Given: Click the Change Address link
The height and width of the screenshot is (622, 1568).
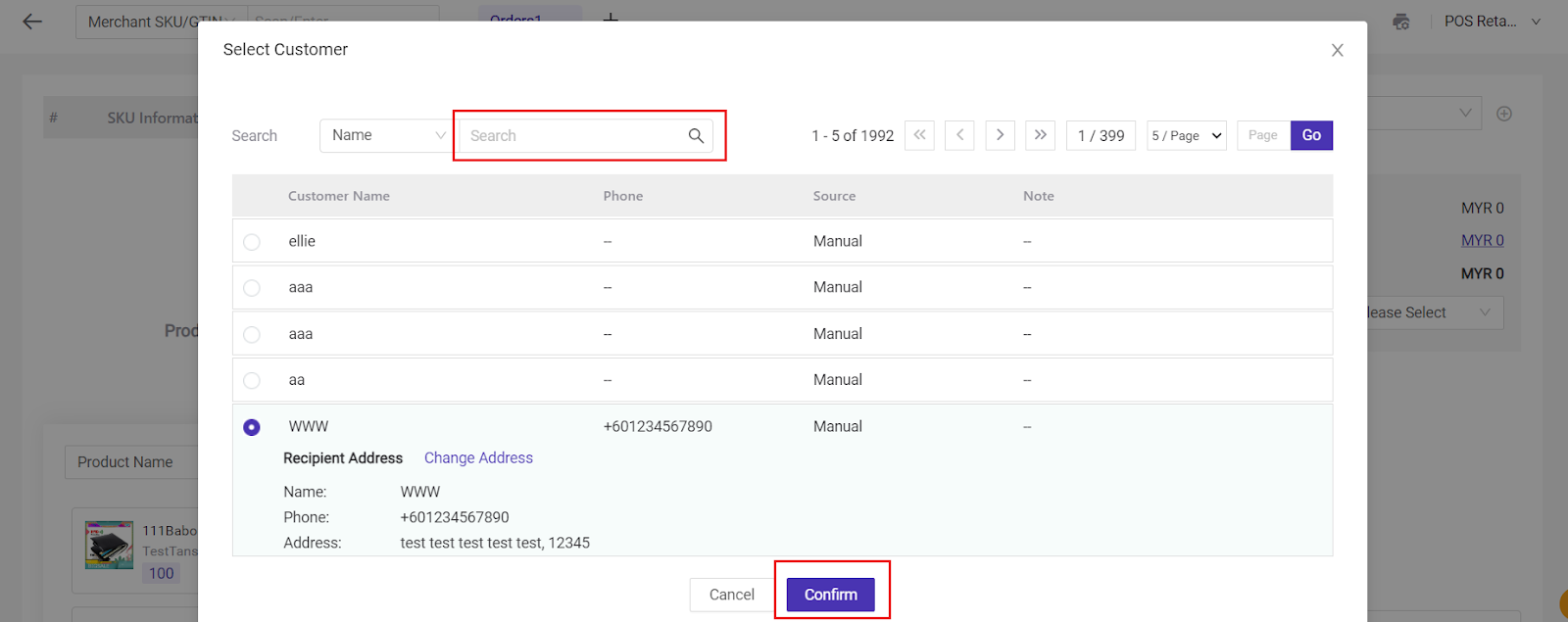Looking at the screenshot, I should [x=478, y=458].
